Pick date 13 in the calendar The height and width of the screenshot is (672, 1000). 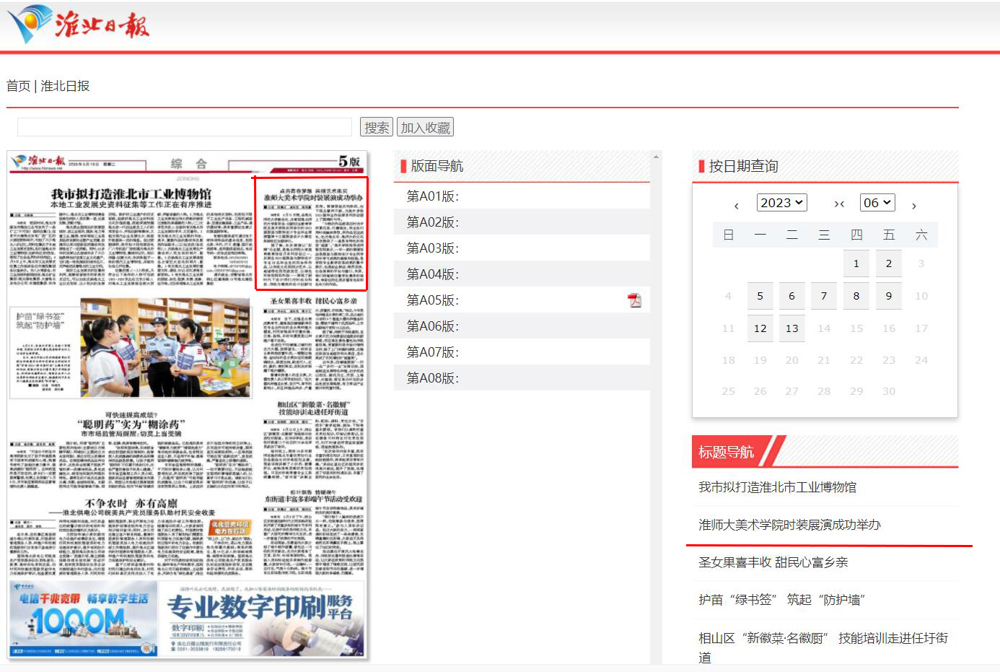tap(792, 328)
